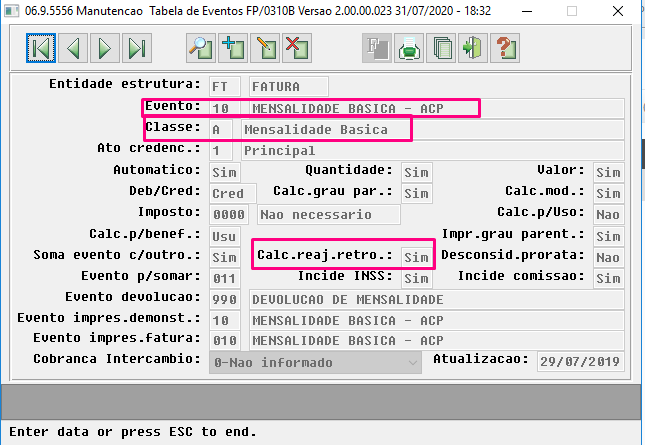
Task: Click the Evento impres.demonst. code 10
Action: coord(225,320)
